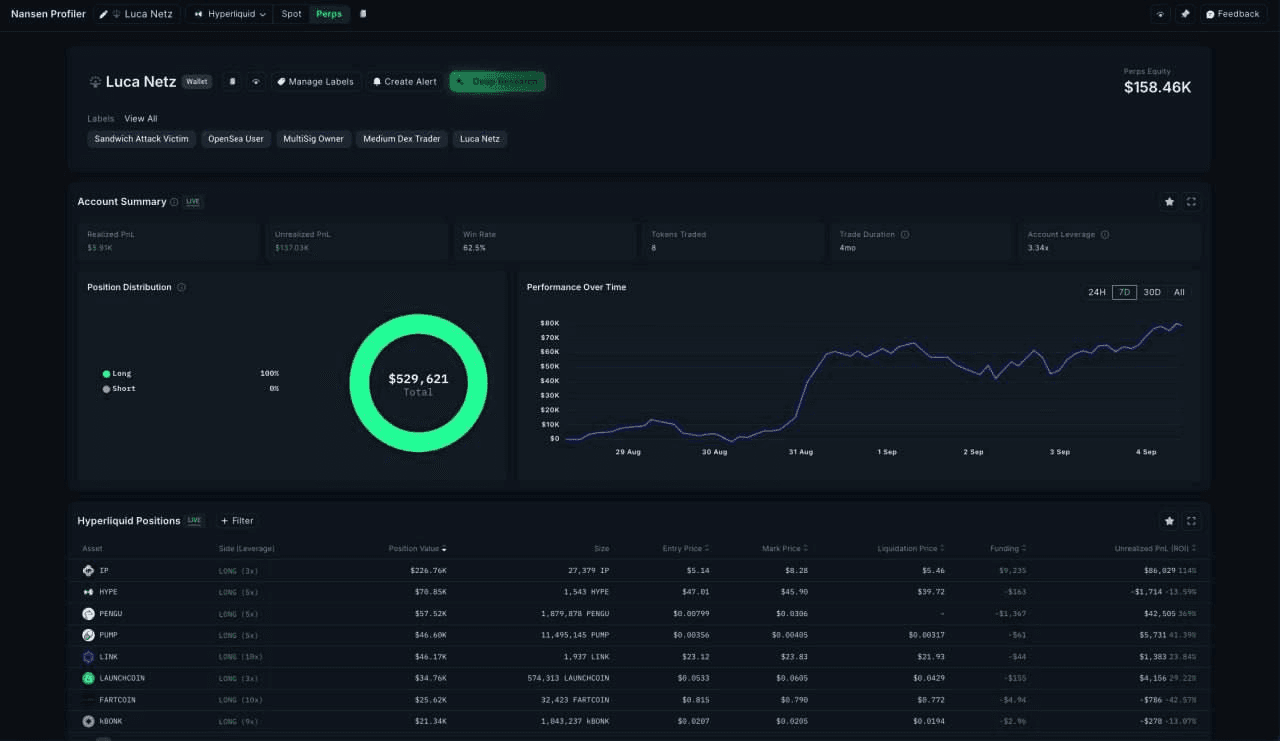Select the Perps tab

[x=329, y=14]
